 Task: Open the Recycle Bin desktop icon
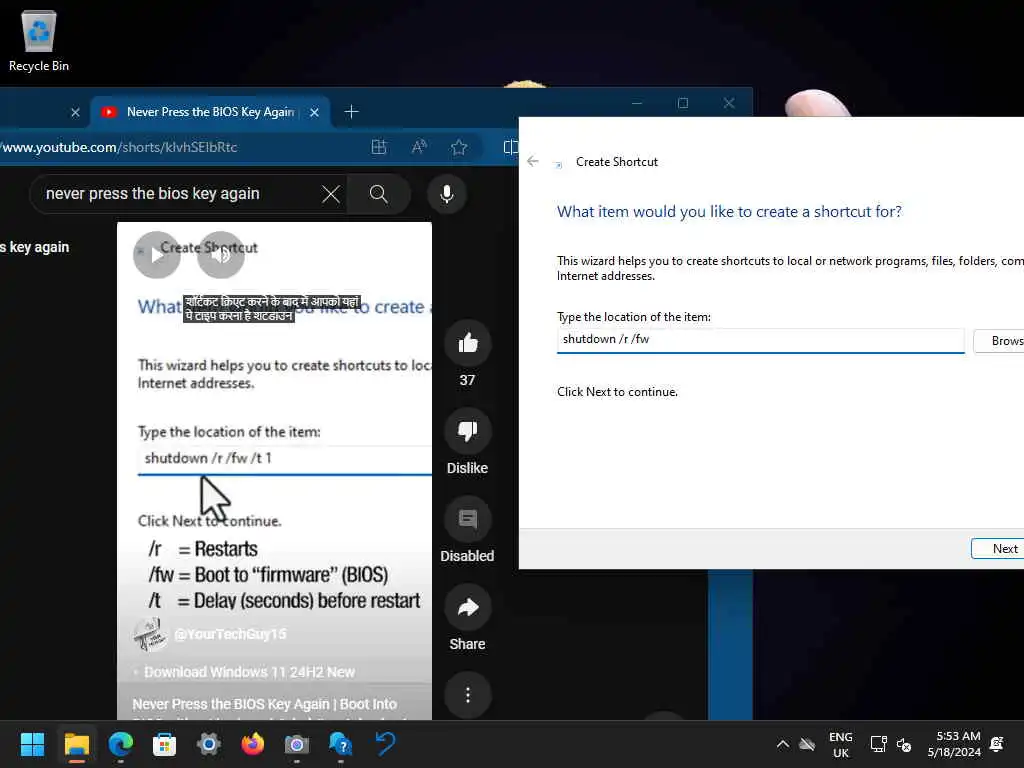[x=39, y=41]
